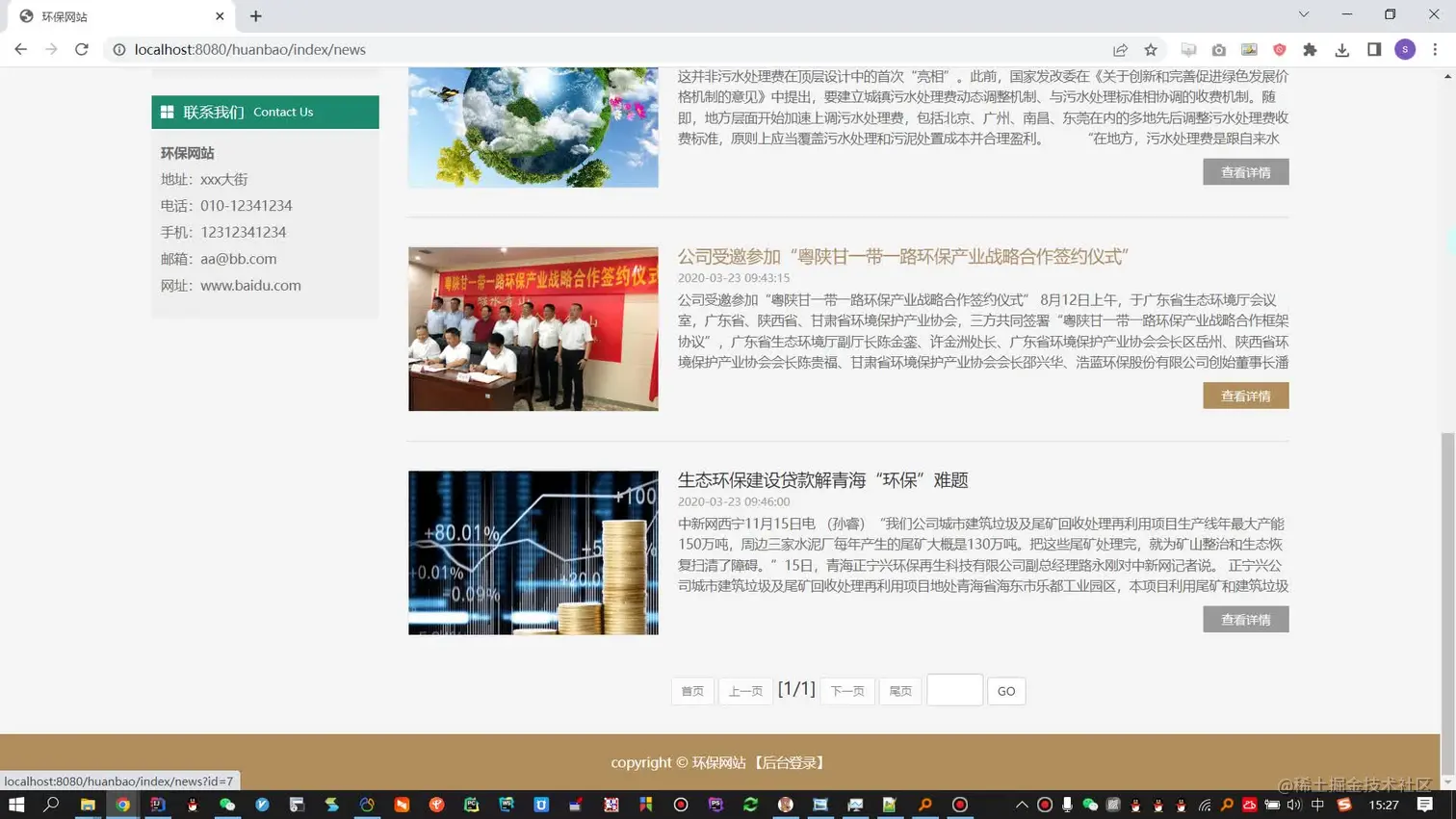Click the 查看详情 button for the 青海 article
Screen dimensions: 1456x819
[1245, 620]
